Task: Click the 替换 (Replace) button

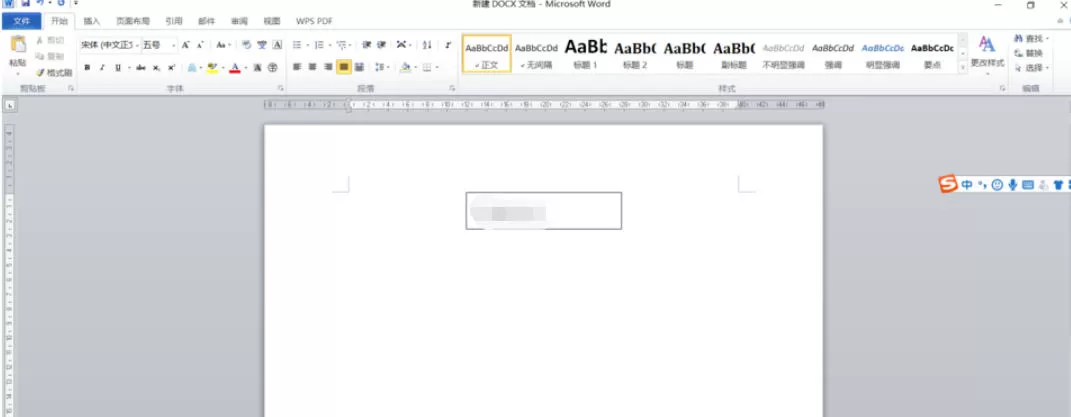Action: (x=1029, y=53)
